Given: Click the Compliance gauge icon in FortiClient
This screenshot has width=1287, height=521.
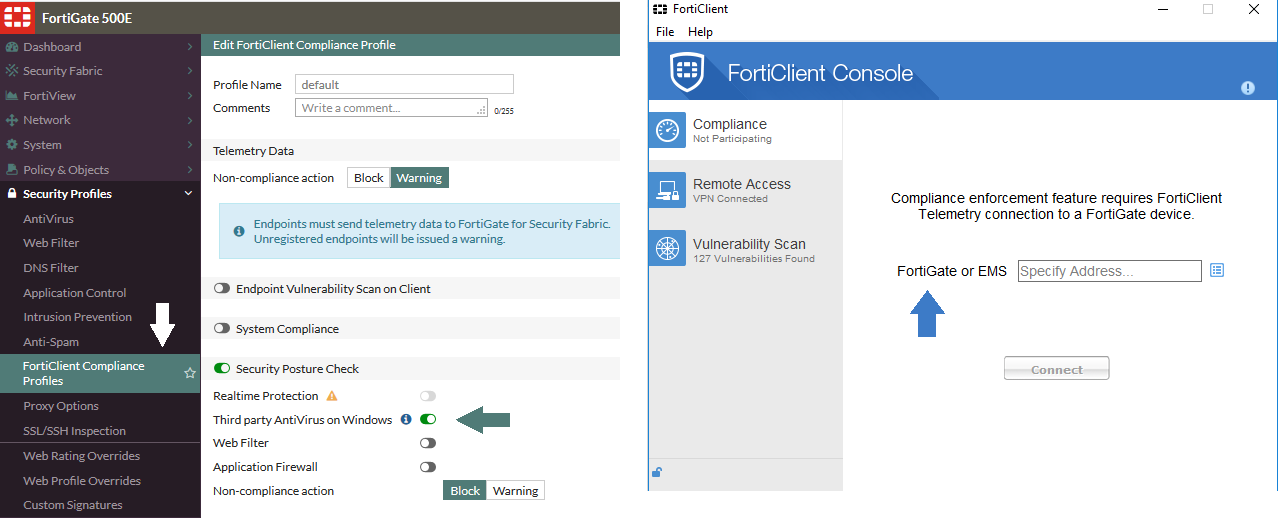Looking at the screenshot, I should [667, 131].
